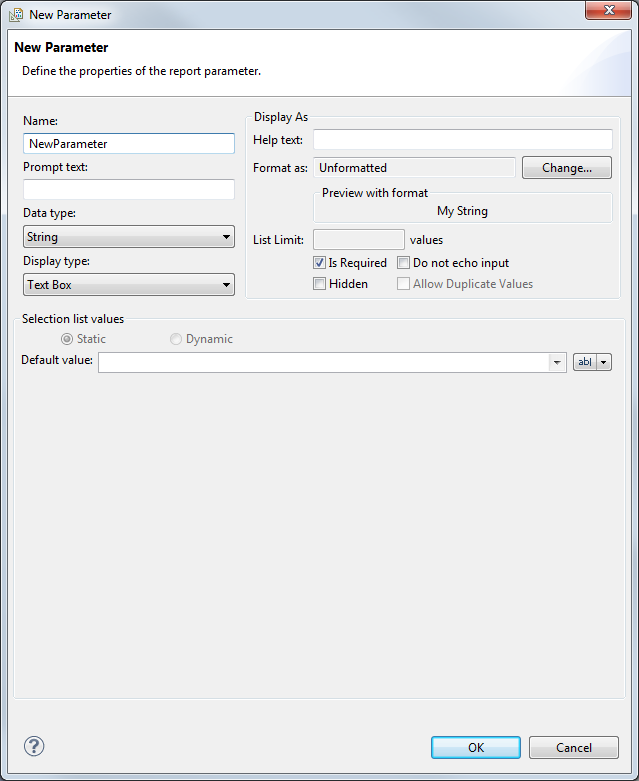Toggle the Is Required checkbox
639x781 pixels.
pos(319,262)
